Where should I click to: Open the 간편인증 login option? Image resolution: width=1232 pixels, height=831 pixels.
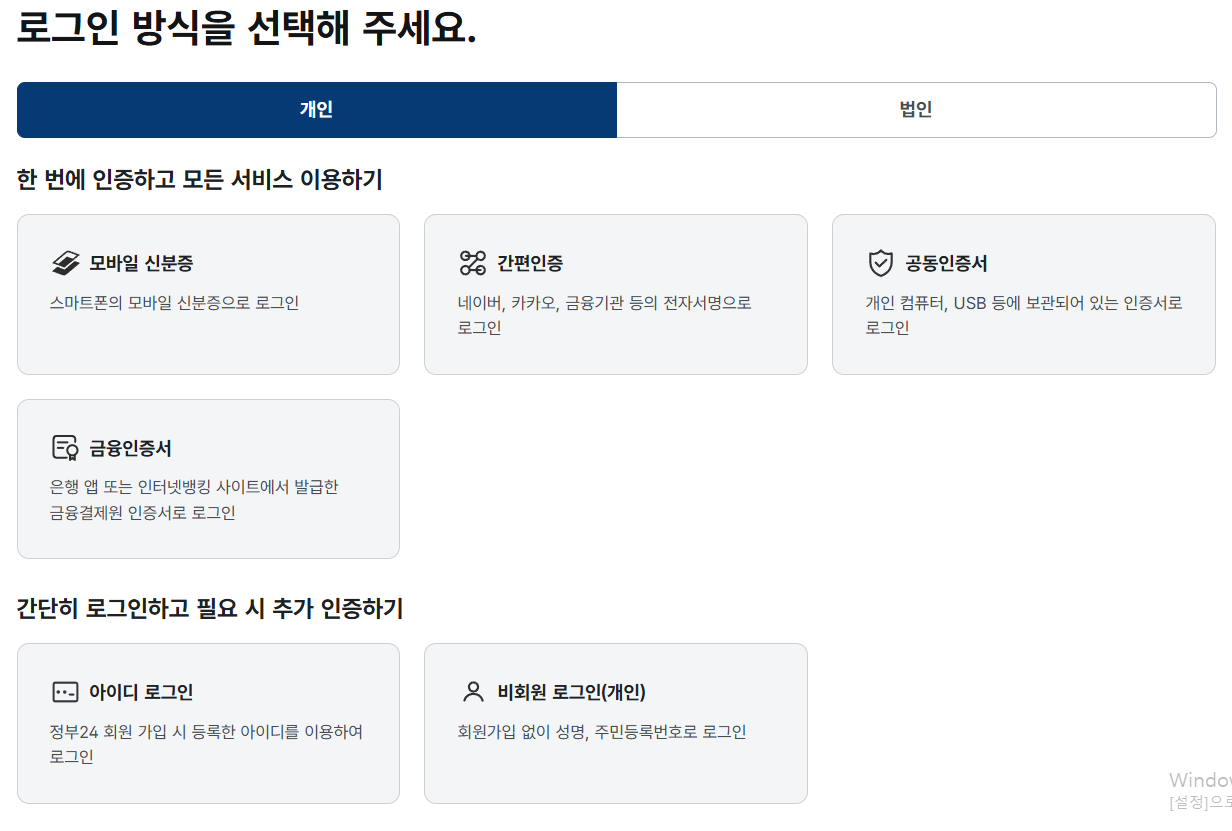pos(616,294)
